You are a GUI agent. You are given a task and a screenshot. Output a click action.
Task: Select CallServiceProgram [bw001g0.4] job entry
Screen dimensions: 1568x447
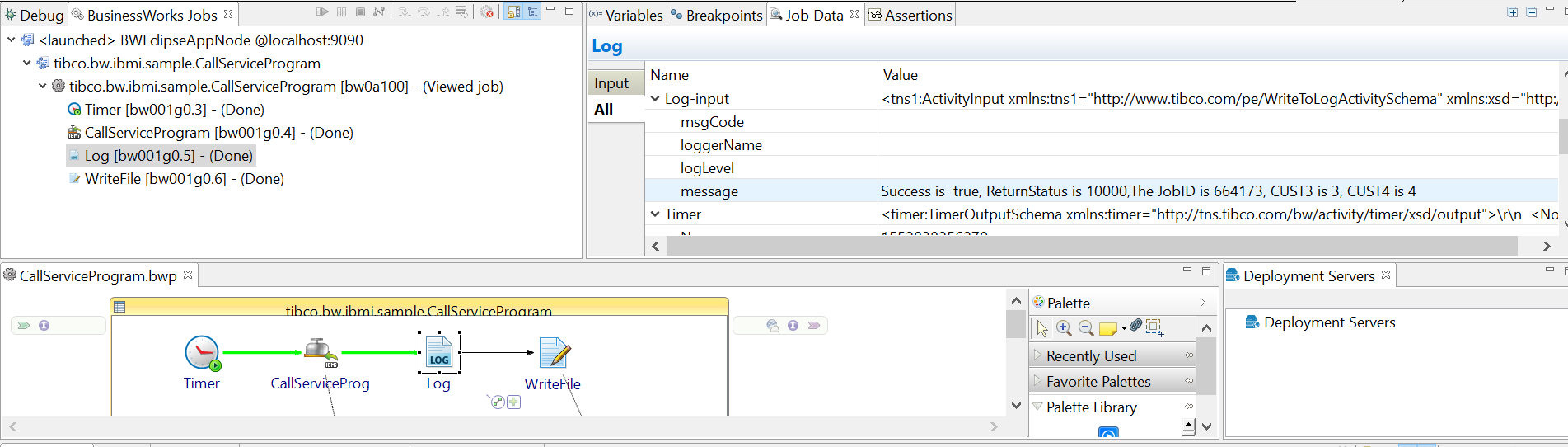pos(210,133)
